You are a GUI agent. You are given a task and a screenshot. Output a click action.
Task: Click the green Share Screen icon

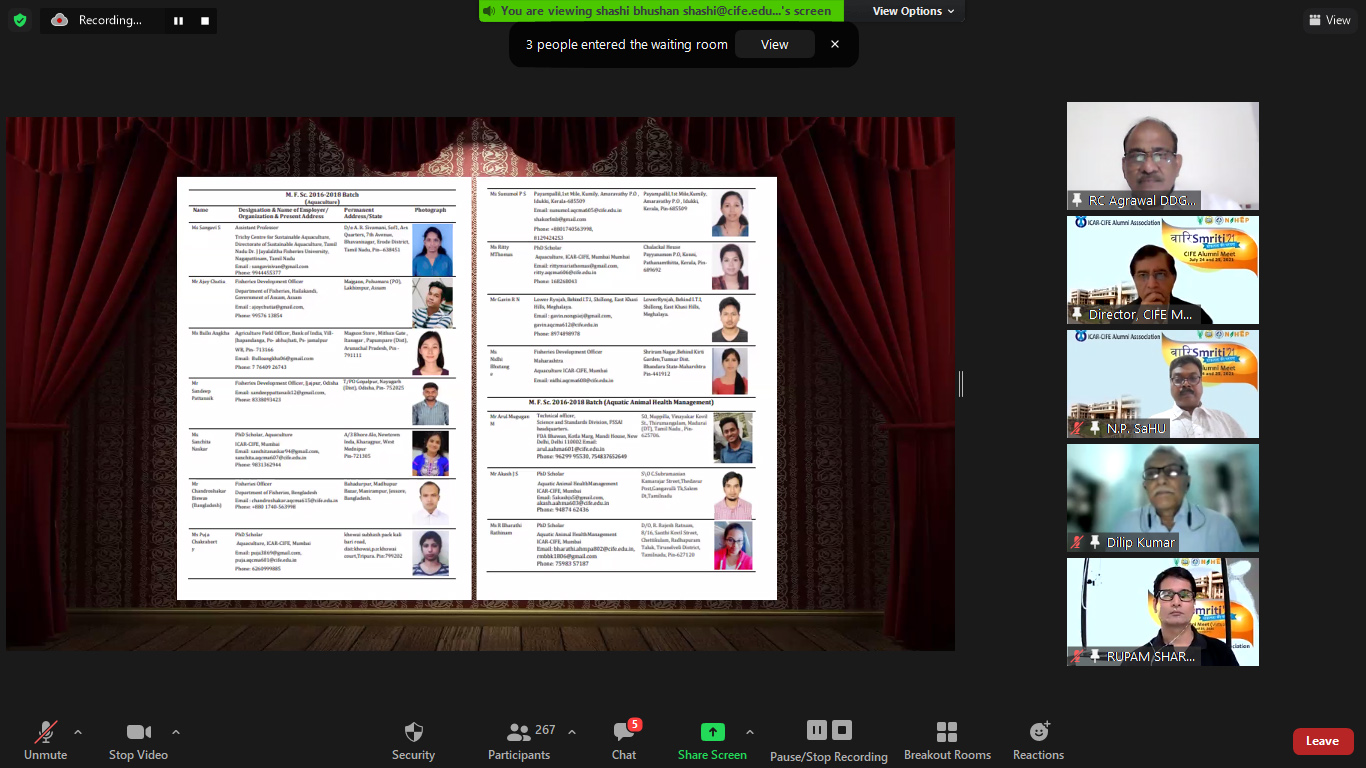tap(712, 732)
